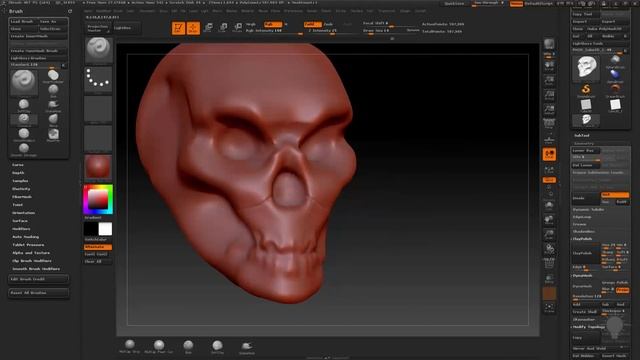
Task: Toggle DynaMesh Project option
Action: click(x=622, y=290)
